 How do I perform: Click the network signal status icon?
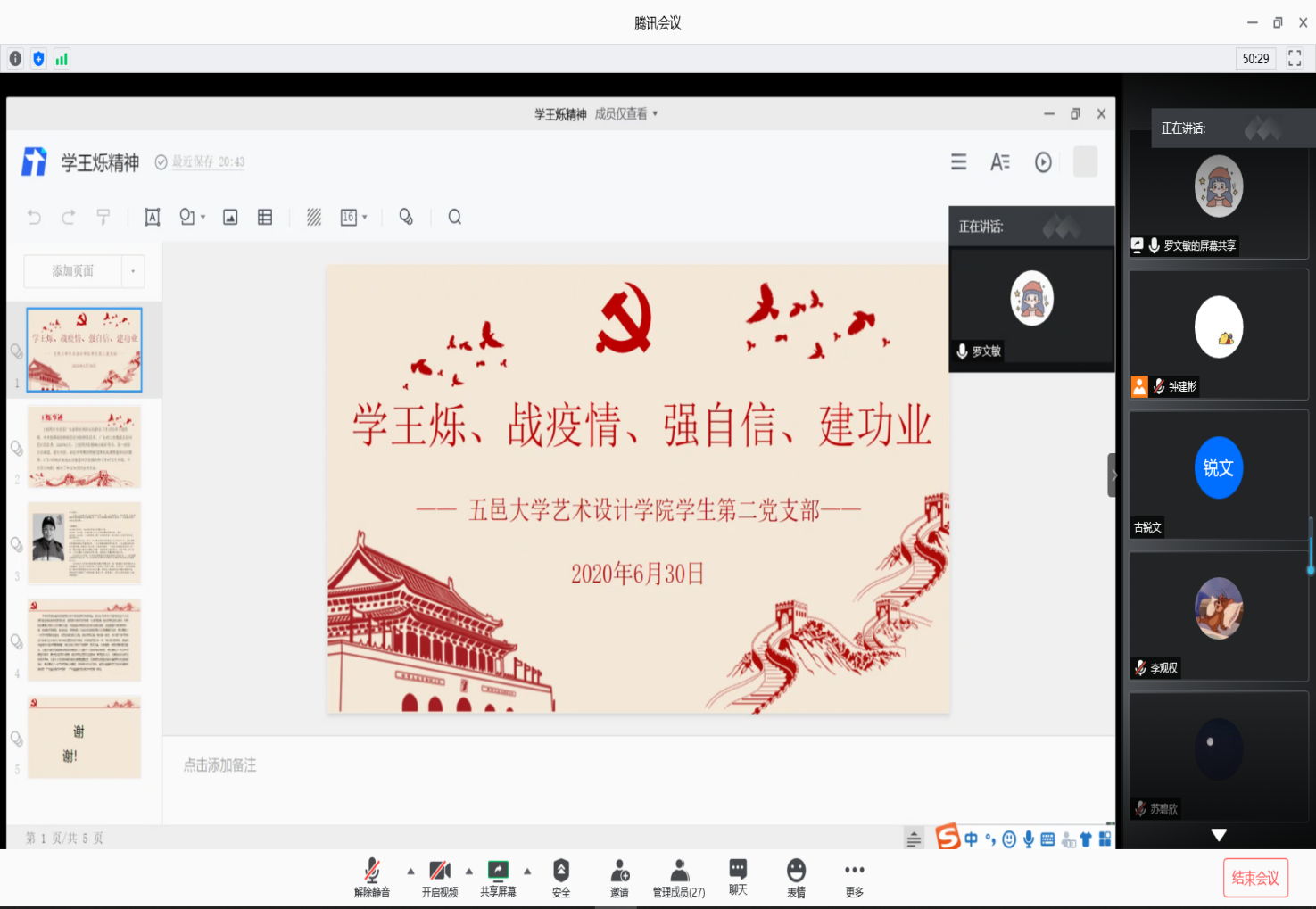(62, 59)
